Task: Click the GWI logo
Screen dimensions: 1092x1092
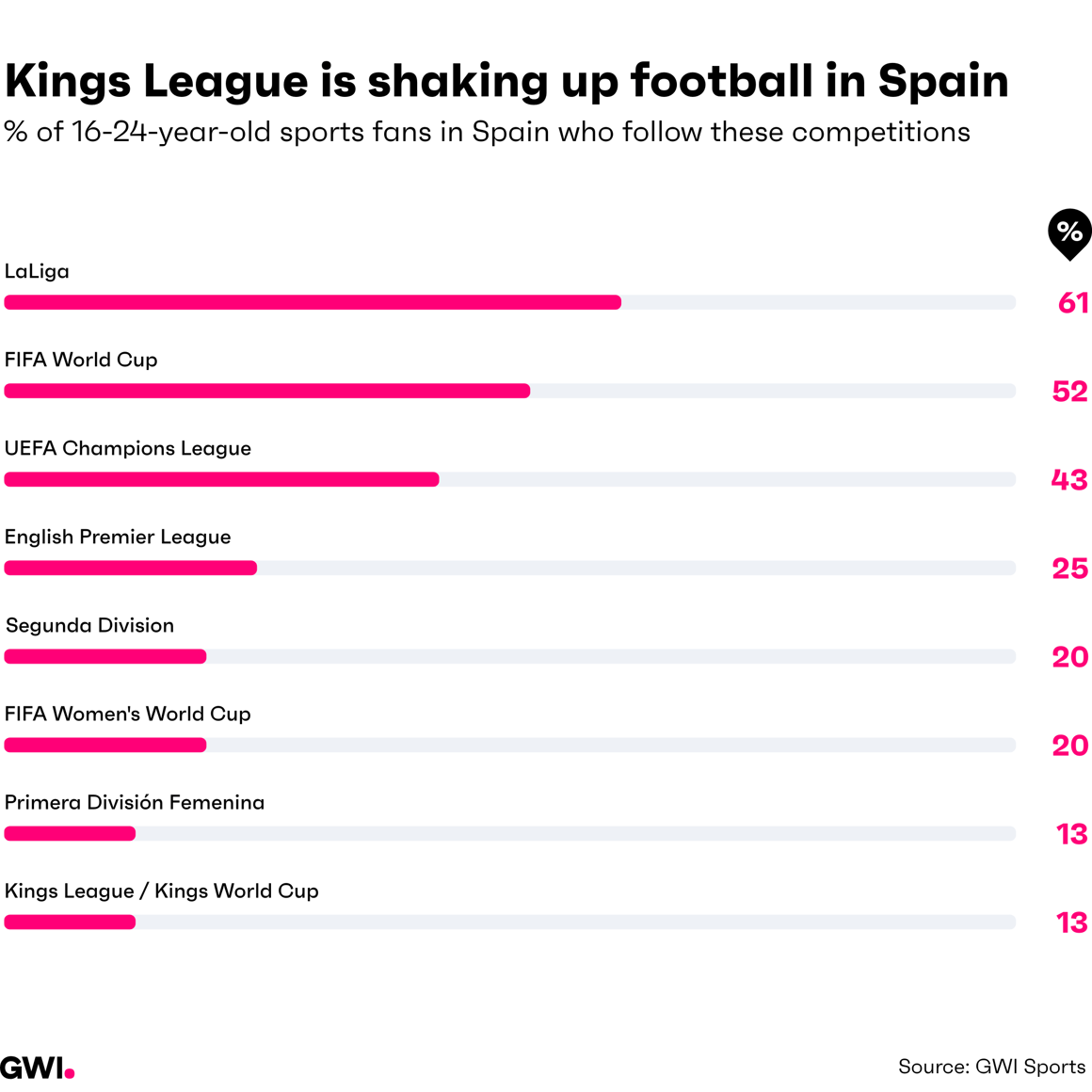Action: pos(37,1068)
